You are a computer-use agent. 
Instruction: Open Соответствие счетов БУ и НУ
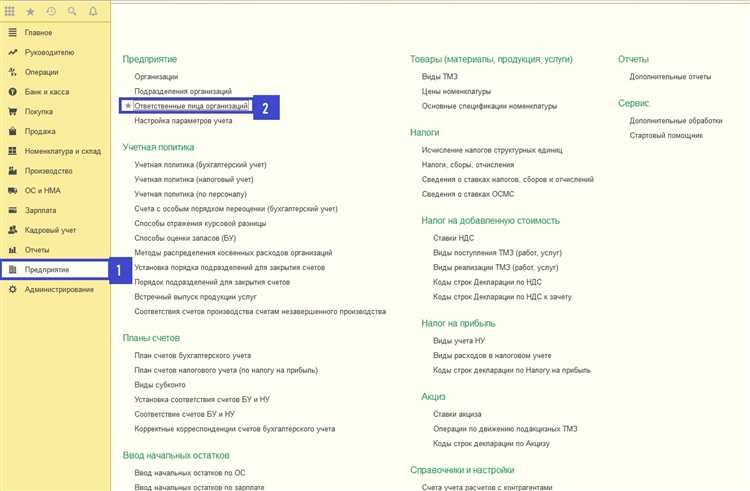click(x=185, y=414)
